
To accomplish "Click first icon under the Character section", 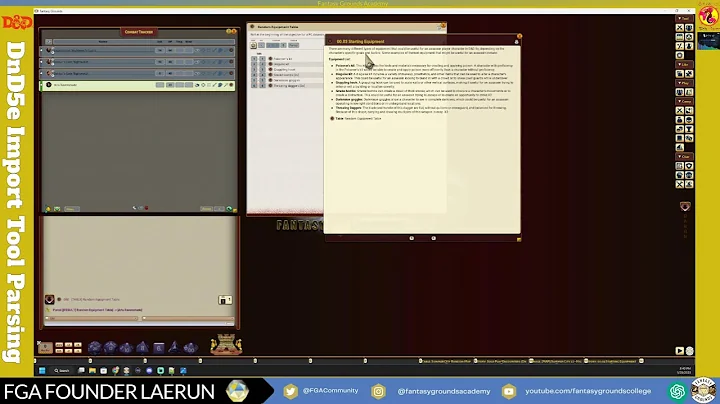I will [680, 166].
